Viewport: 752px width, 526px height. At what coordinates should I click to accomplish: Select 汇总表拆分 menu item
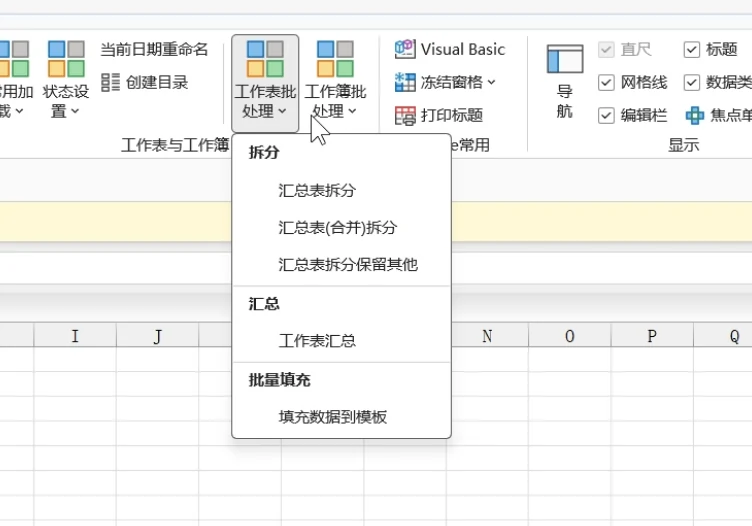click(341, 190)
